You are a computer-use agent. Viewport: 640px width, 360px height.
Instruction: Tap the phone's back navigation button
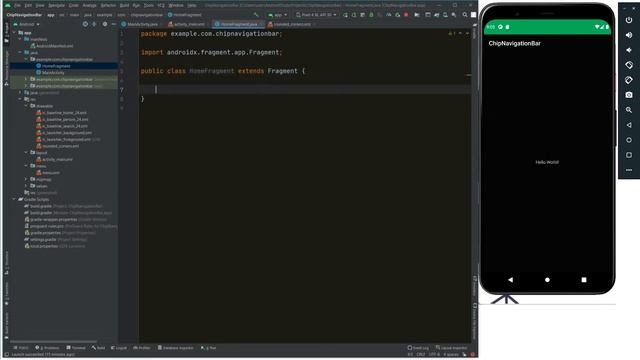510,280
